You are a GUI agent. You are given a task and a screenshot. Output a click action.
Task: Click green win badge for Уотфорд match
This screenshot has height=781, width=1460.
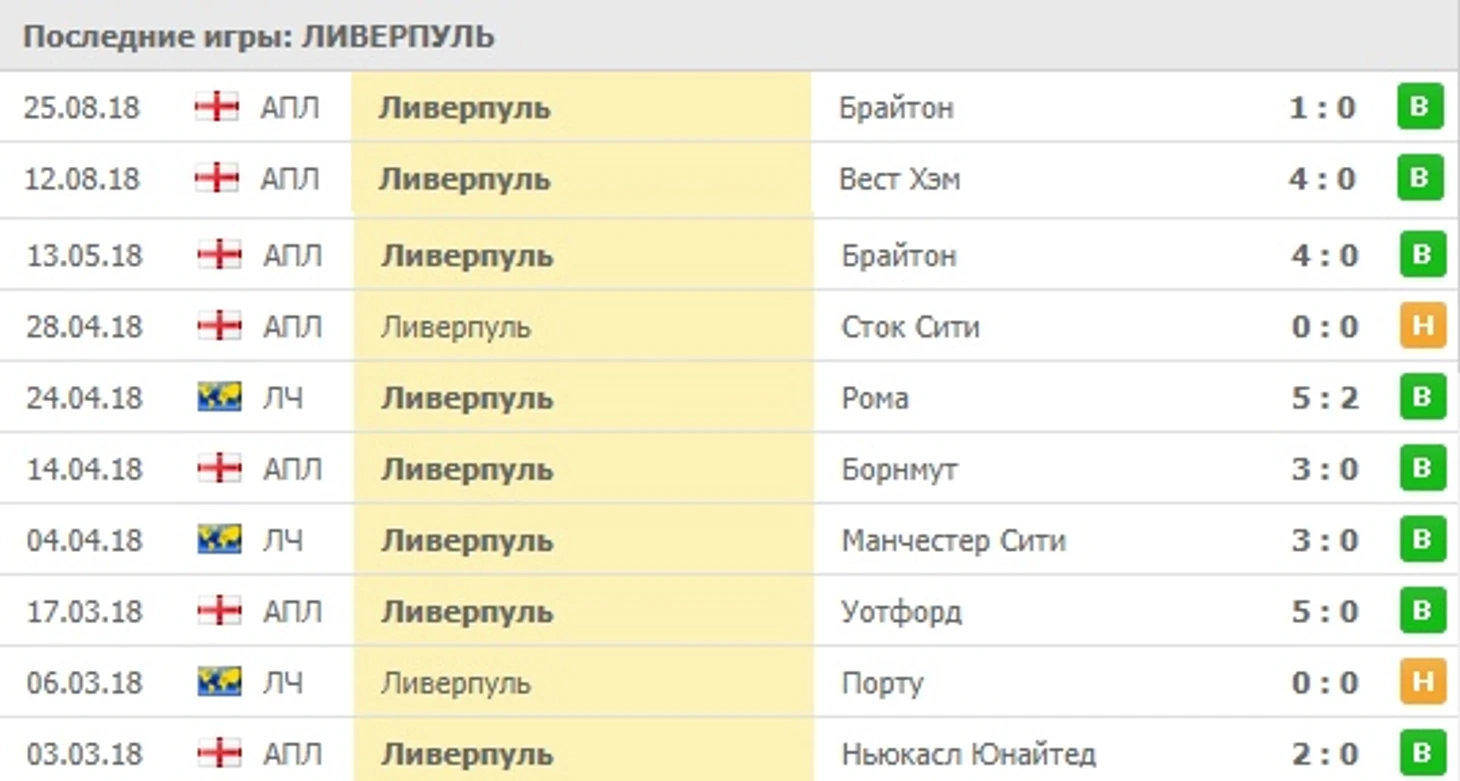[x=1423, y=610]
